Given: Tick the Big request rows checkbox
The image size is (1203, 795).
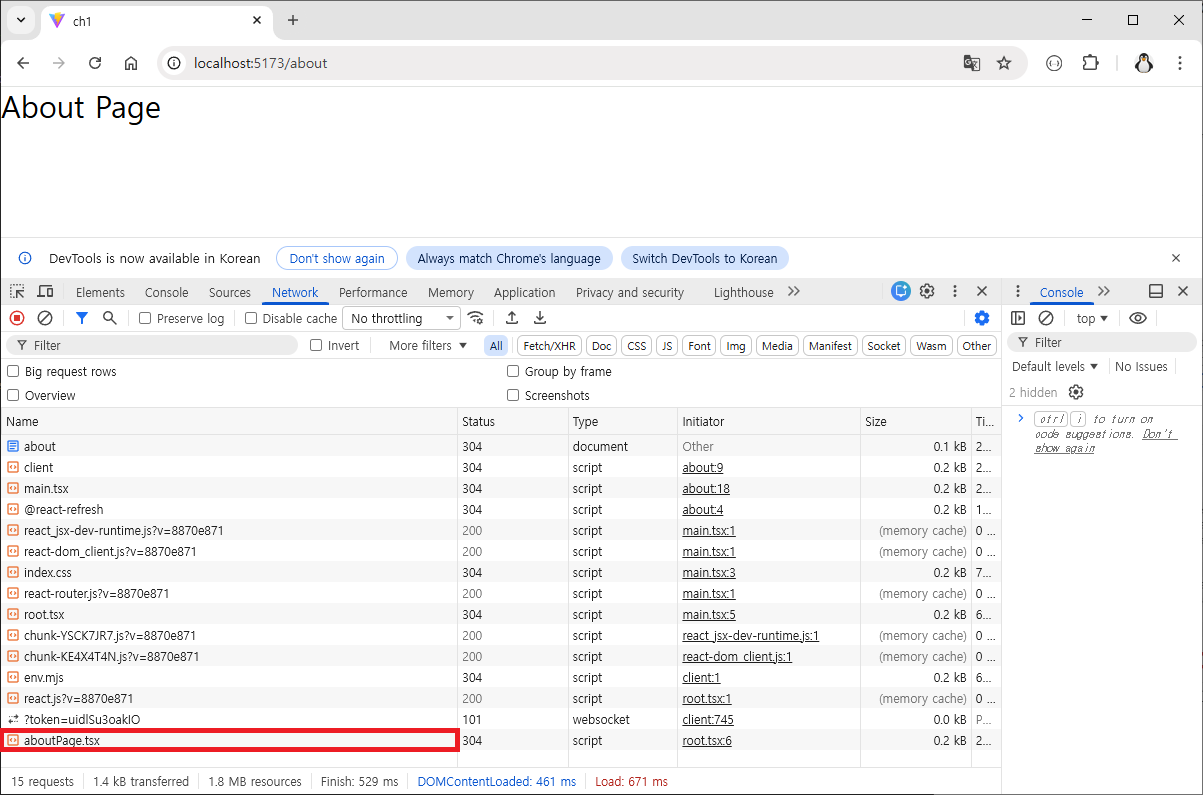Looking at the screenshot, I should point(13,371).
